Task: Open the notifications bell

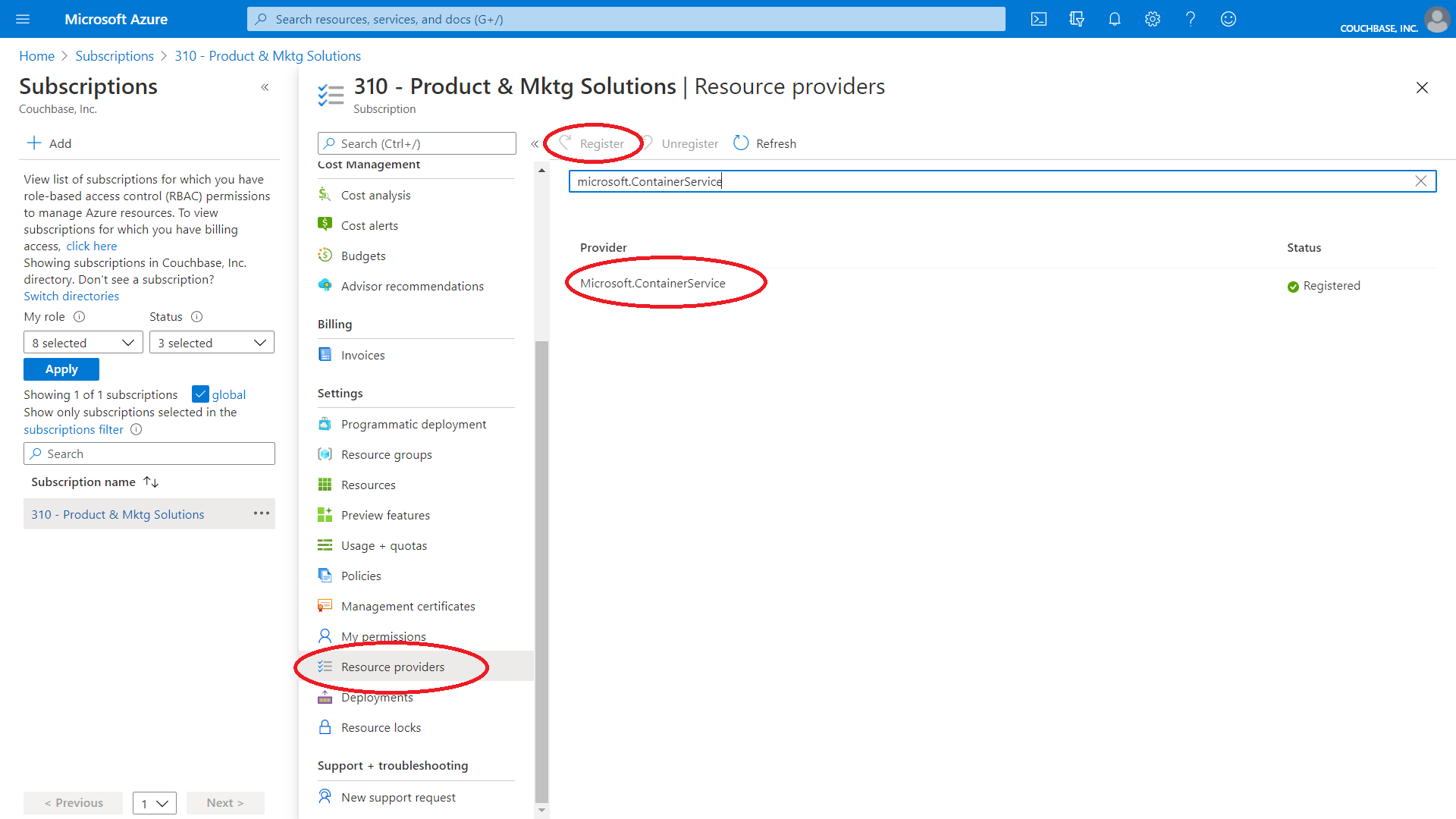Action: pos(1114,19)
